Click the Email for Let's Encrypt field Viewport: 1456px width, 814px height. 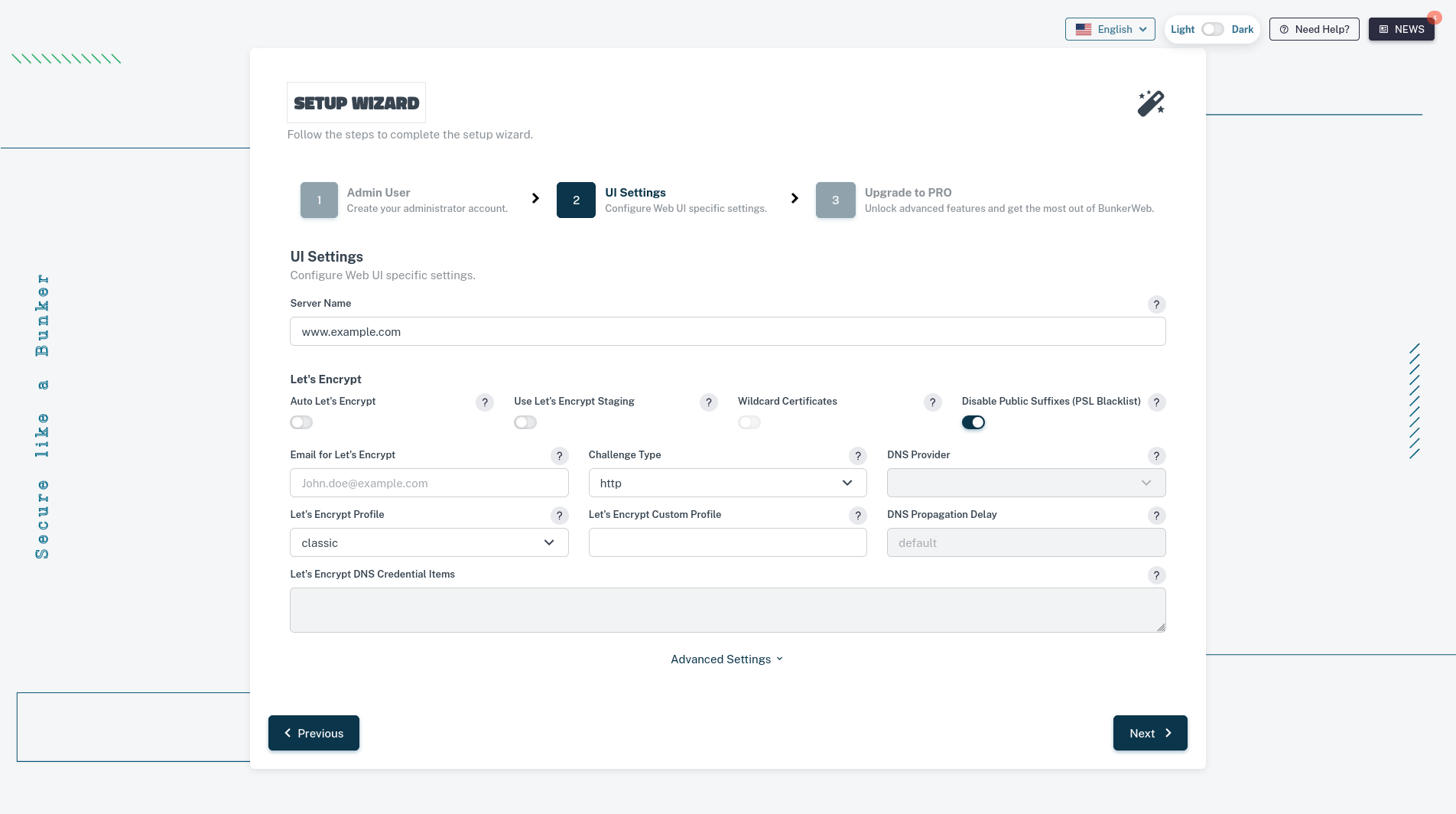(428, 483)
